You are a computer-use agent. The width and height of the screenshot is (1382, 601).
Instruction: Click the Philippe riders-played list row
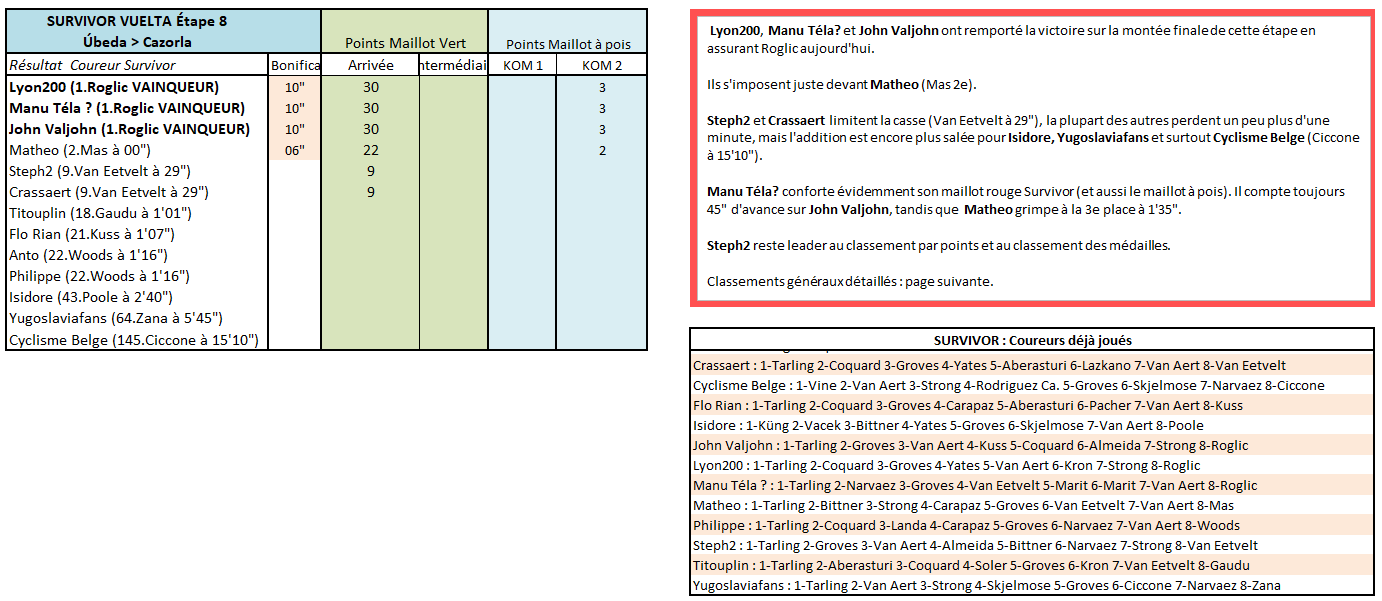pyautogui.click(x=965, y=525)
